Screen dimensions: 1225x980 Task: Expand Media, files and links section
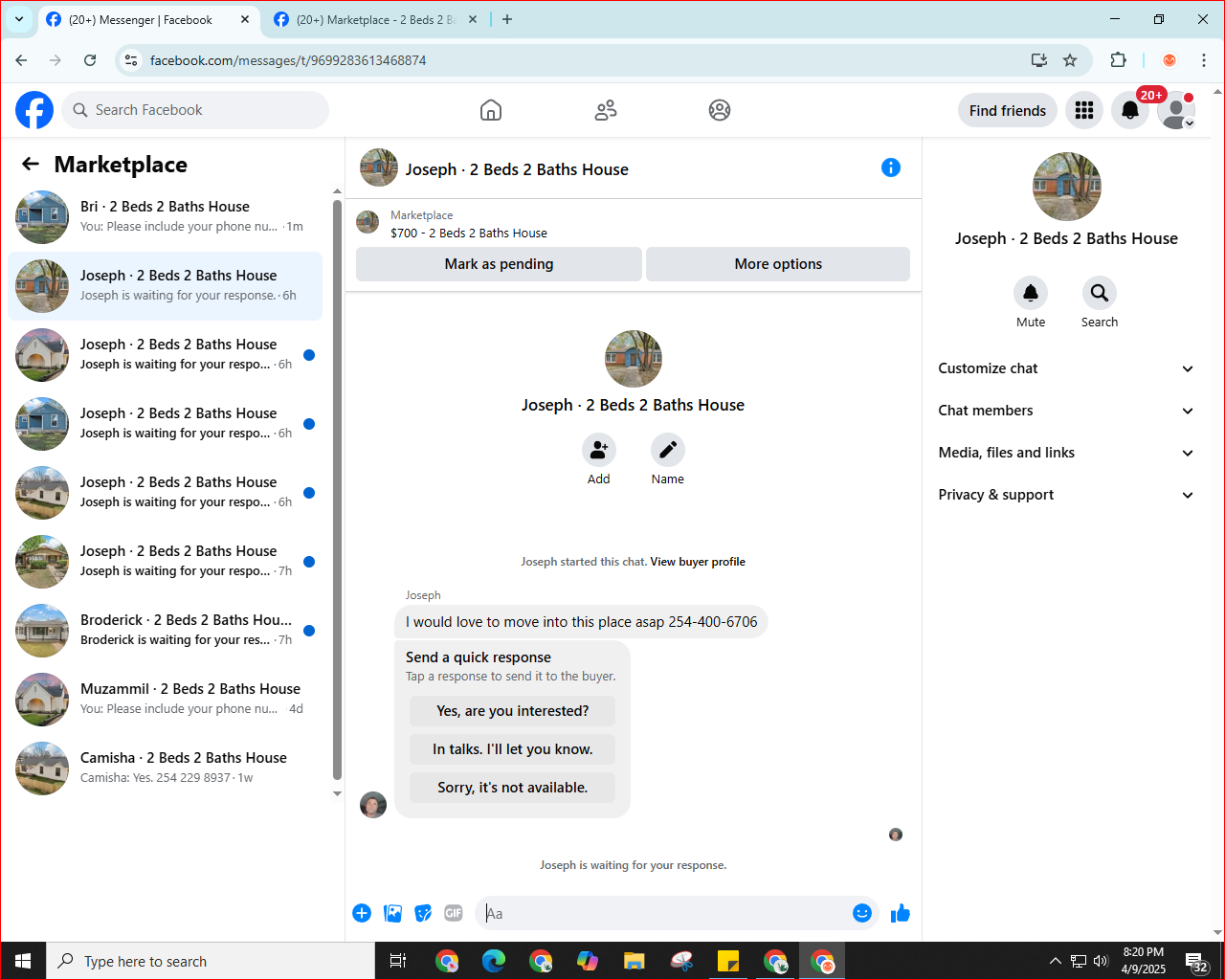coord(1066,453)
